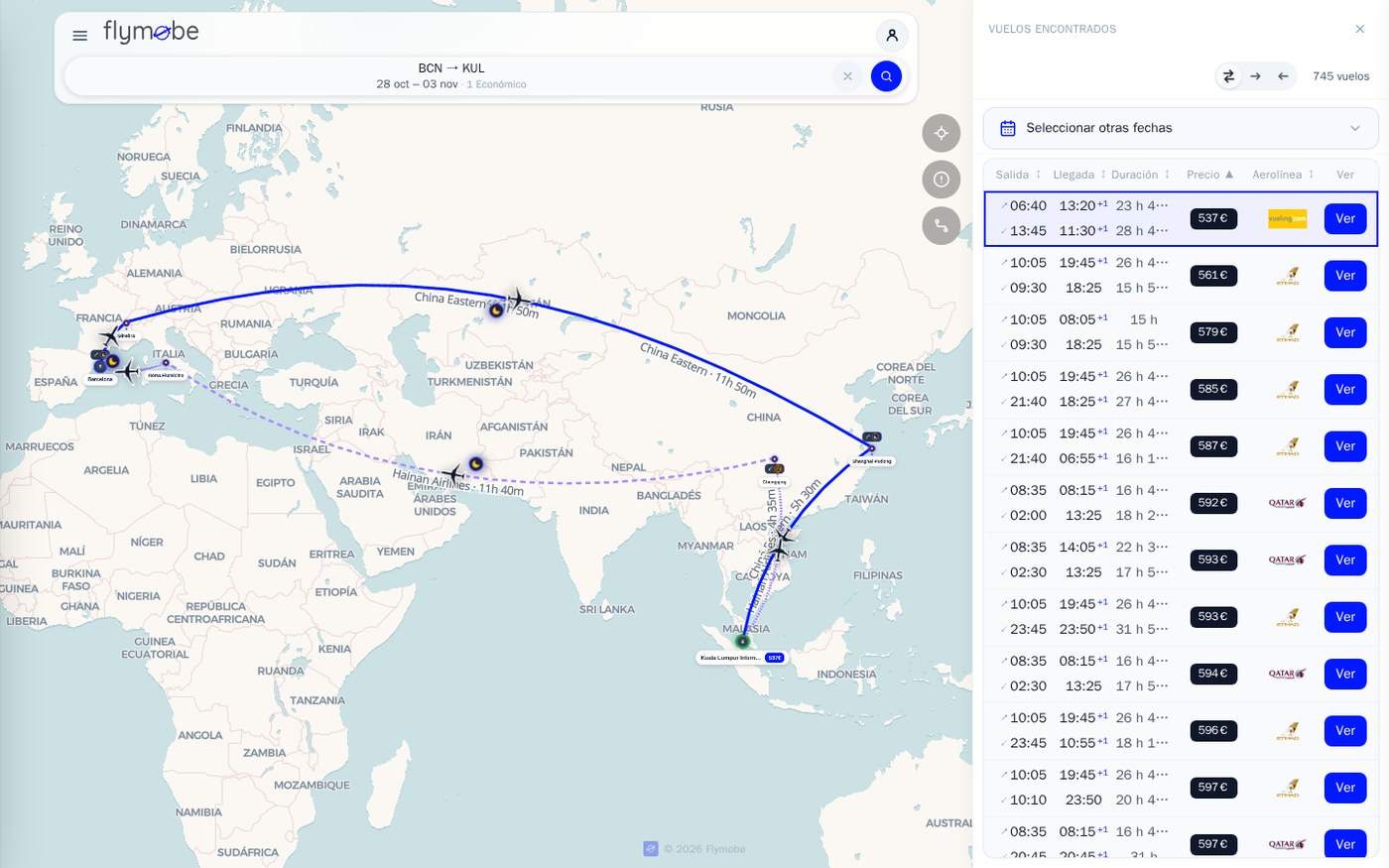This screenshot has width=1389, height=868.
Task: Click Ver for the 587 € flight
Action: coord(1345,446)
